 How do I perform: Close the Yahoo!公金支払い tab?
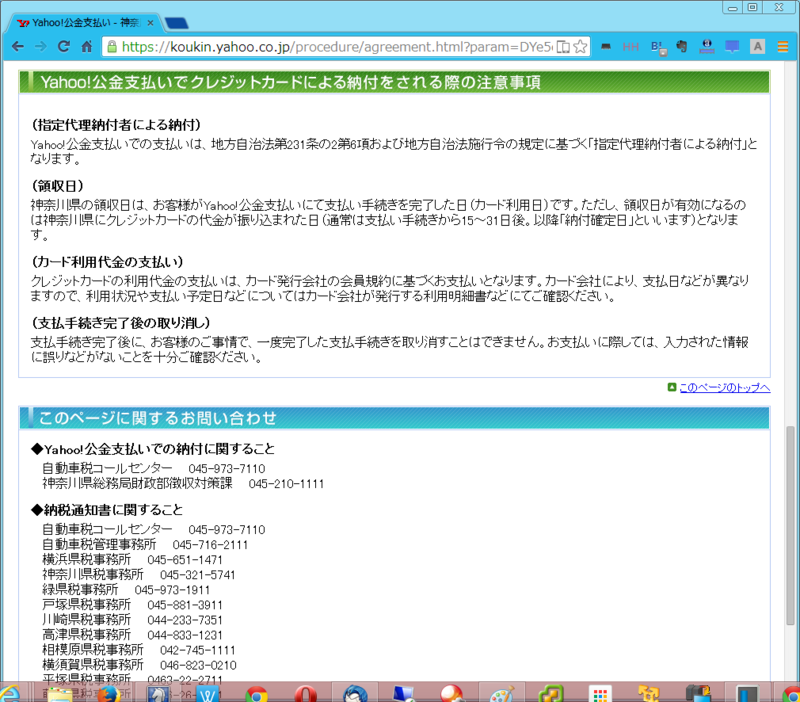[150, 23]
